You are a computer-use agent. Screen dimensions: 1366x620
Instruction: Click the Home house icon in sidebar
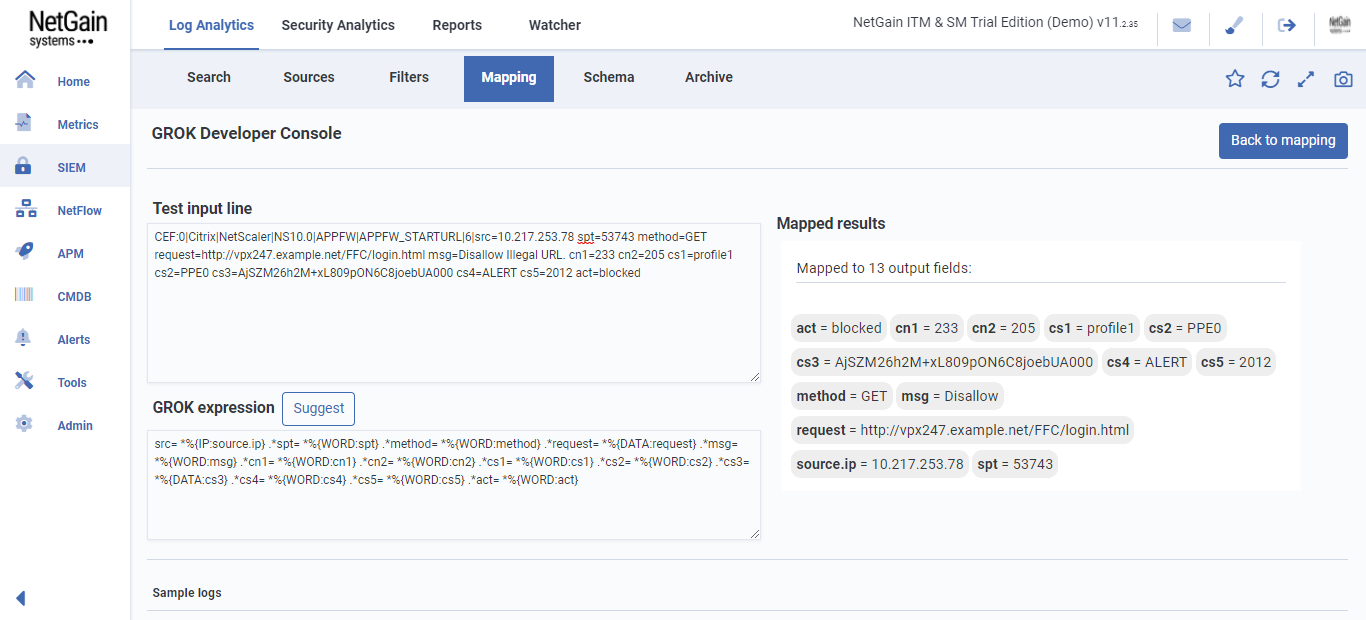point(25,80)
